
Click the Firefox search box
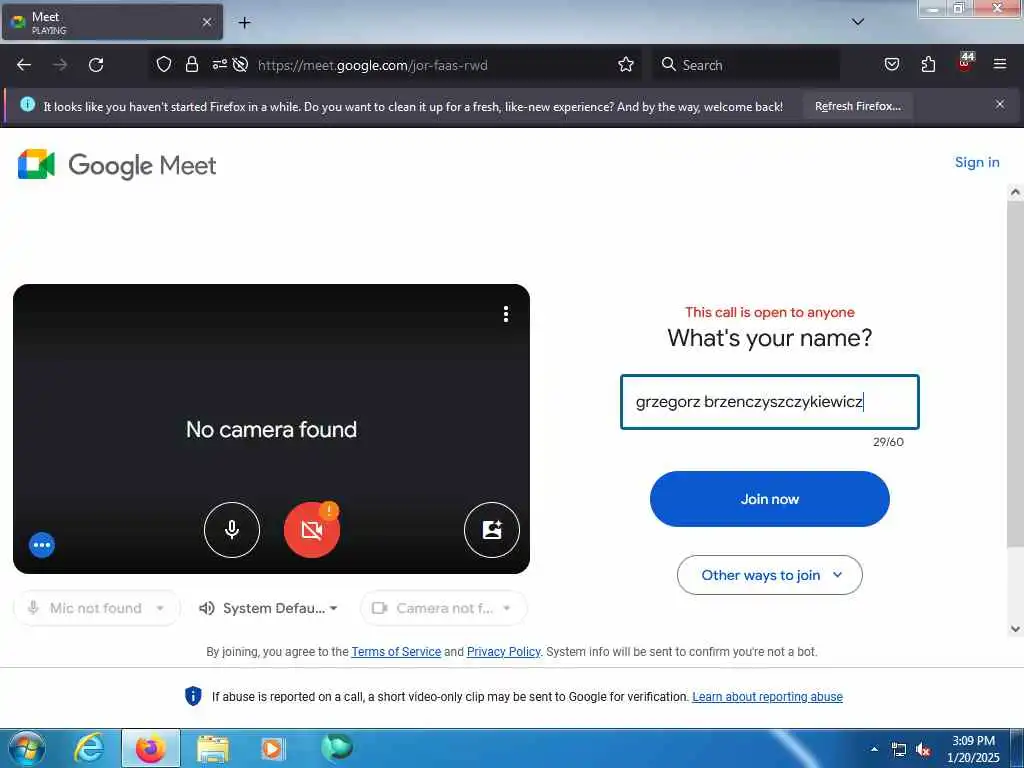[746, 65]
